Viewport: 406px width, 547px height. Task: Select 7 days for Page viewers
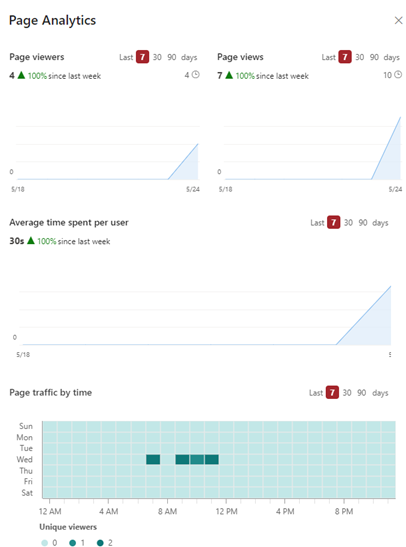pyautogui.click(x=142, y=57)
